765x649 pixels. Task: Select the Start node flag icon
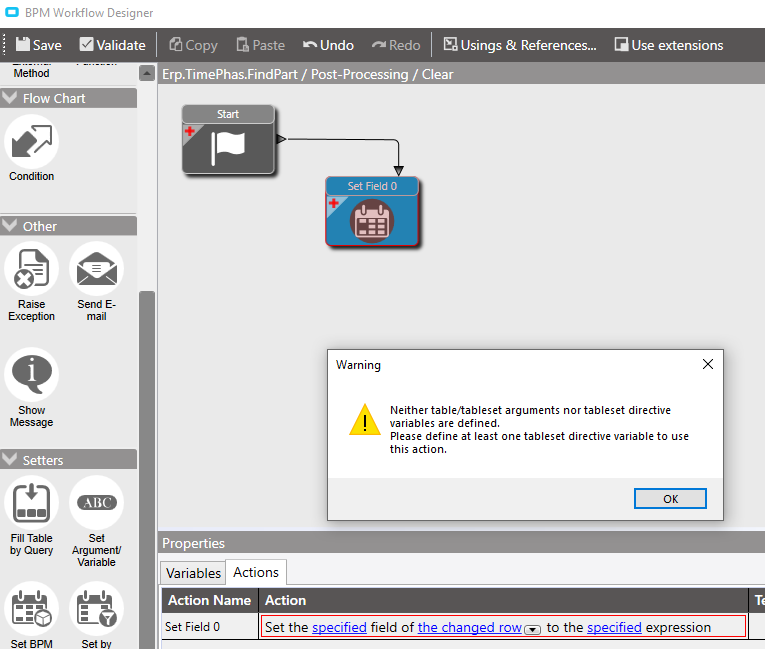228,147
